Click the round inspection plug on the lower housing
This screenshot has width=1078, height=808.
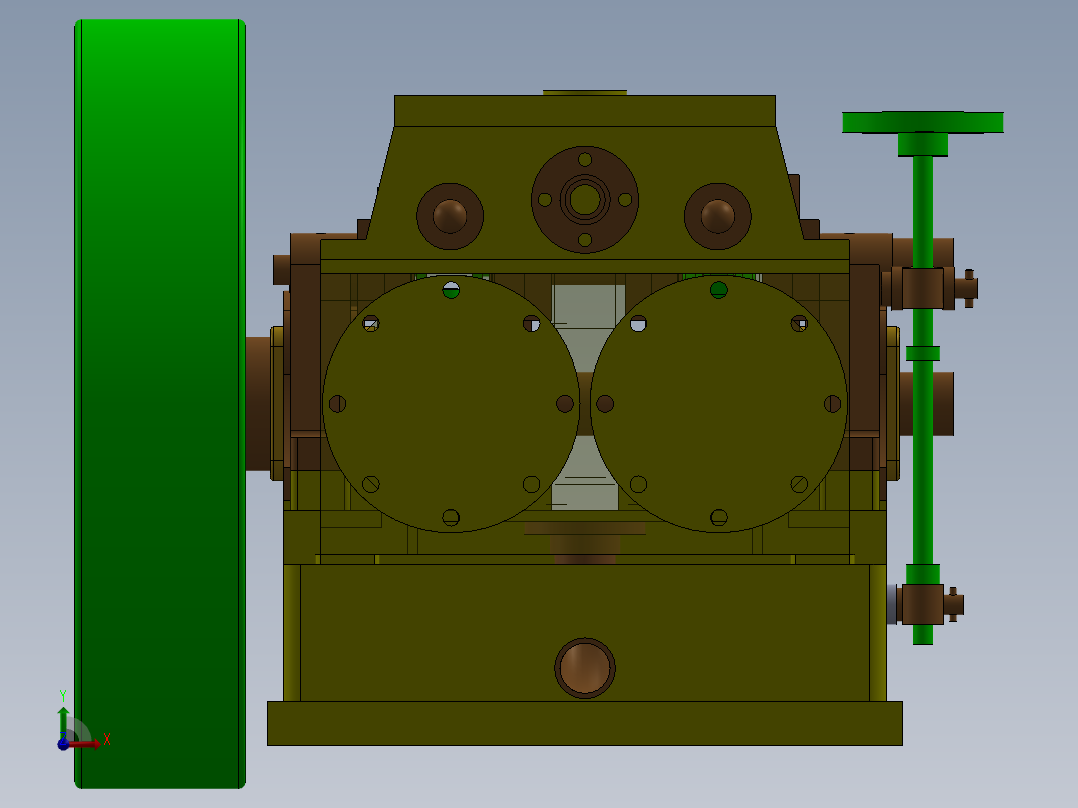point(583,668)
